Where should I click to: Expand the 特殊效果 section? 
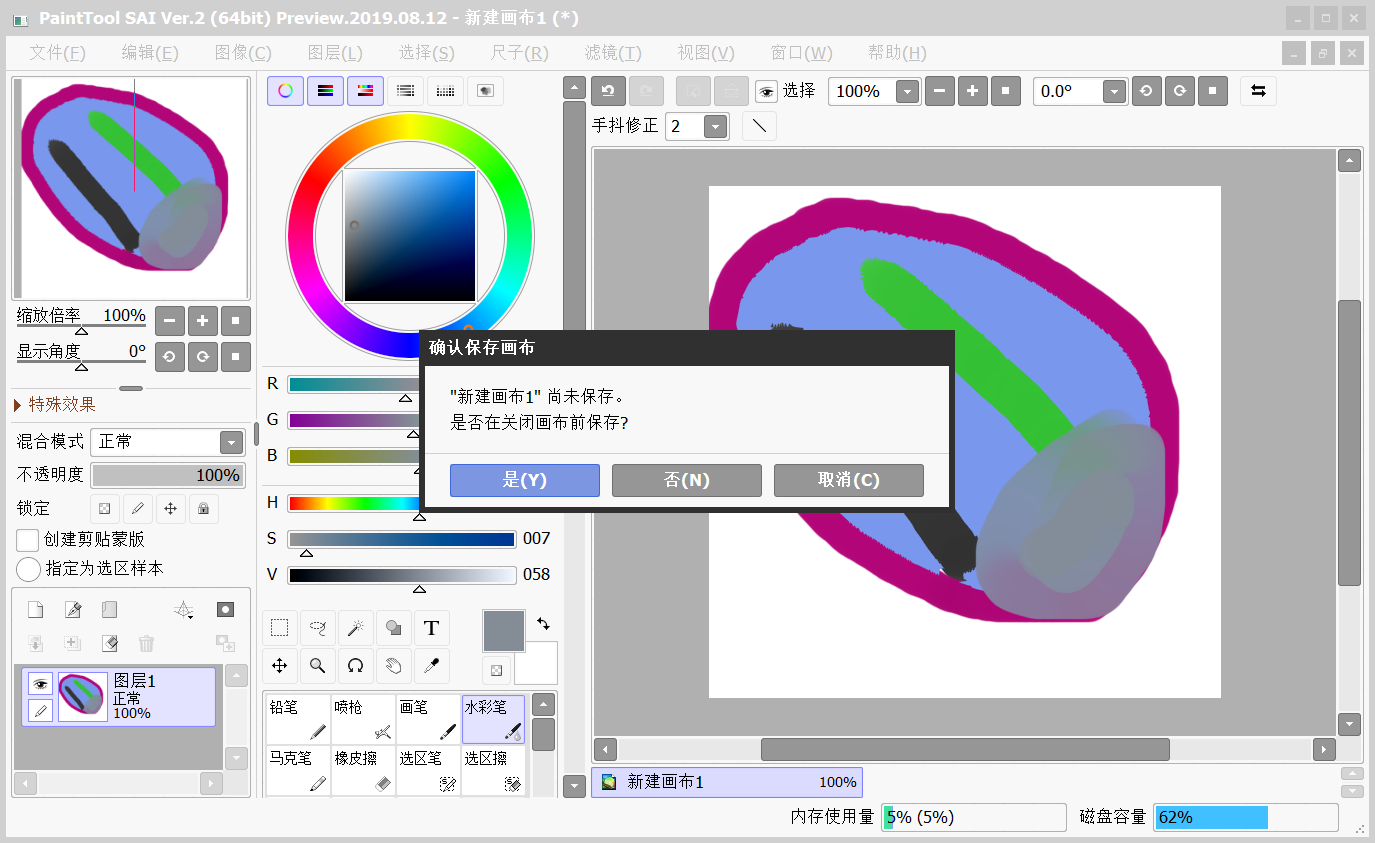click(56, 404)
